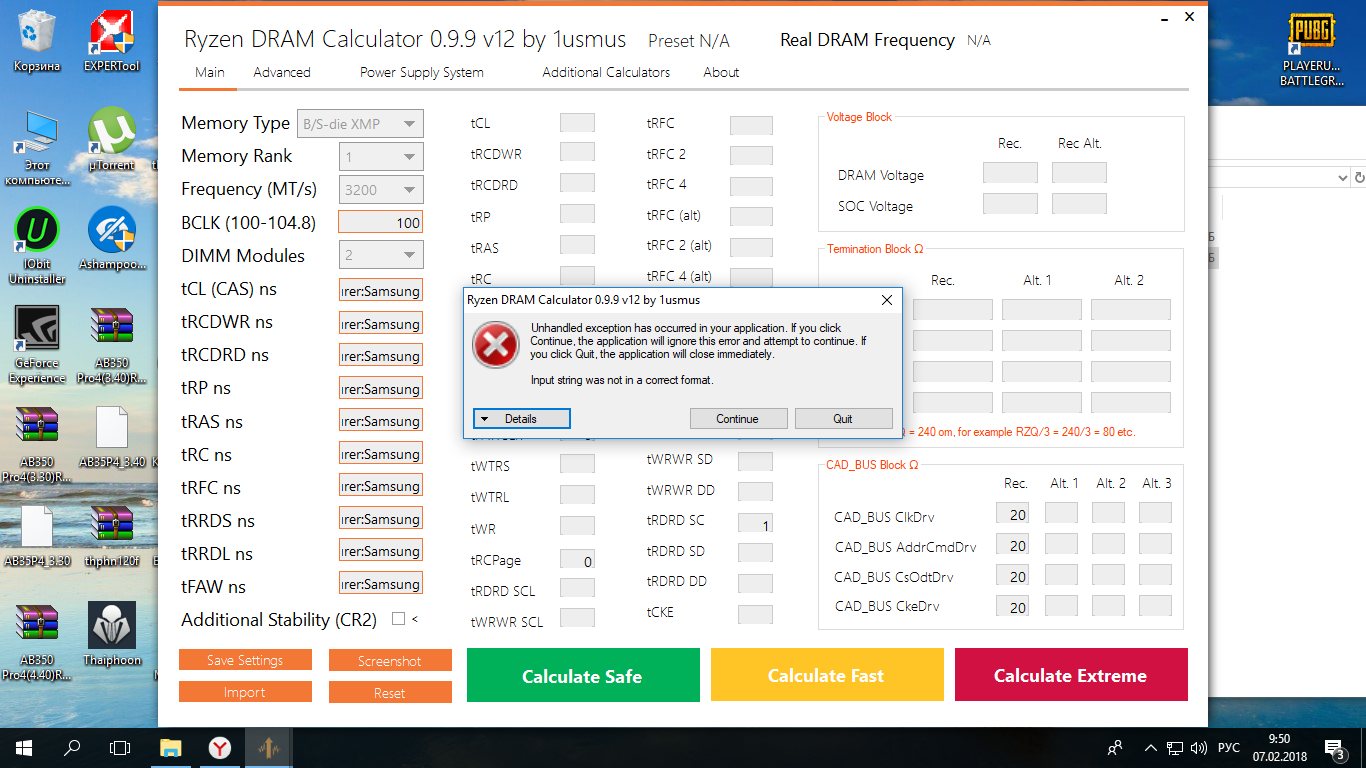Screen dimensions: 1366x768
Task: Select the AB350 Pro4(4.40) archive icon
Action: point(37,642)
